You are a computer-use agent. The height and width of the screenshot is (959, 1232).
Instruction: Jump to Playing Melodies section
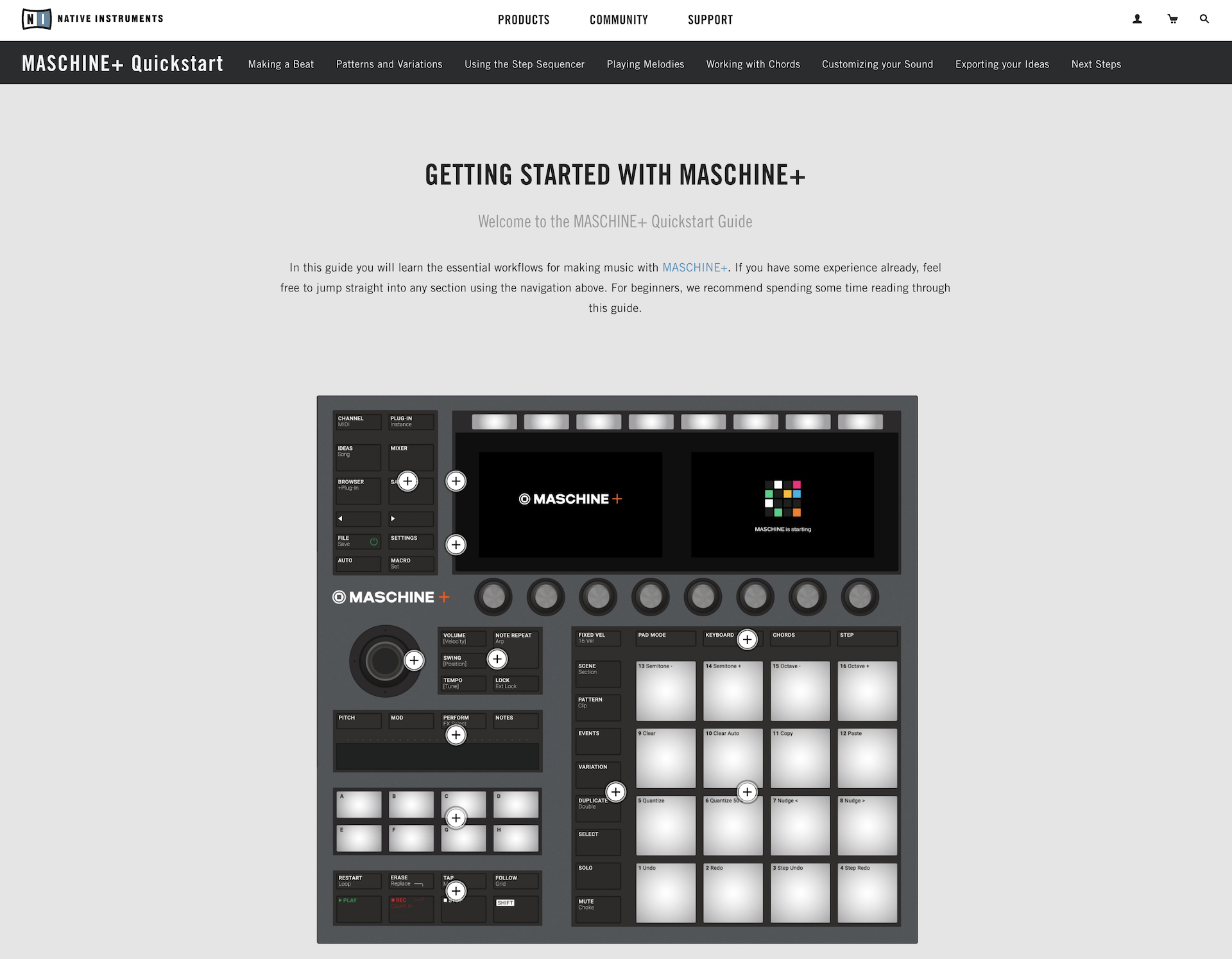point(646,64)
